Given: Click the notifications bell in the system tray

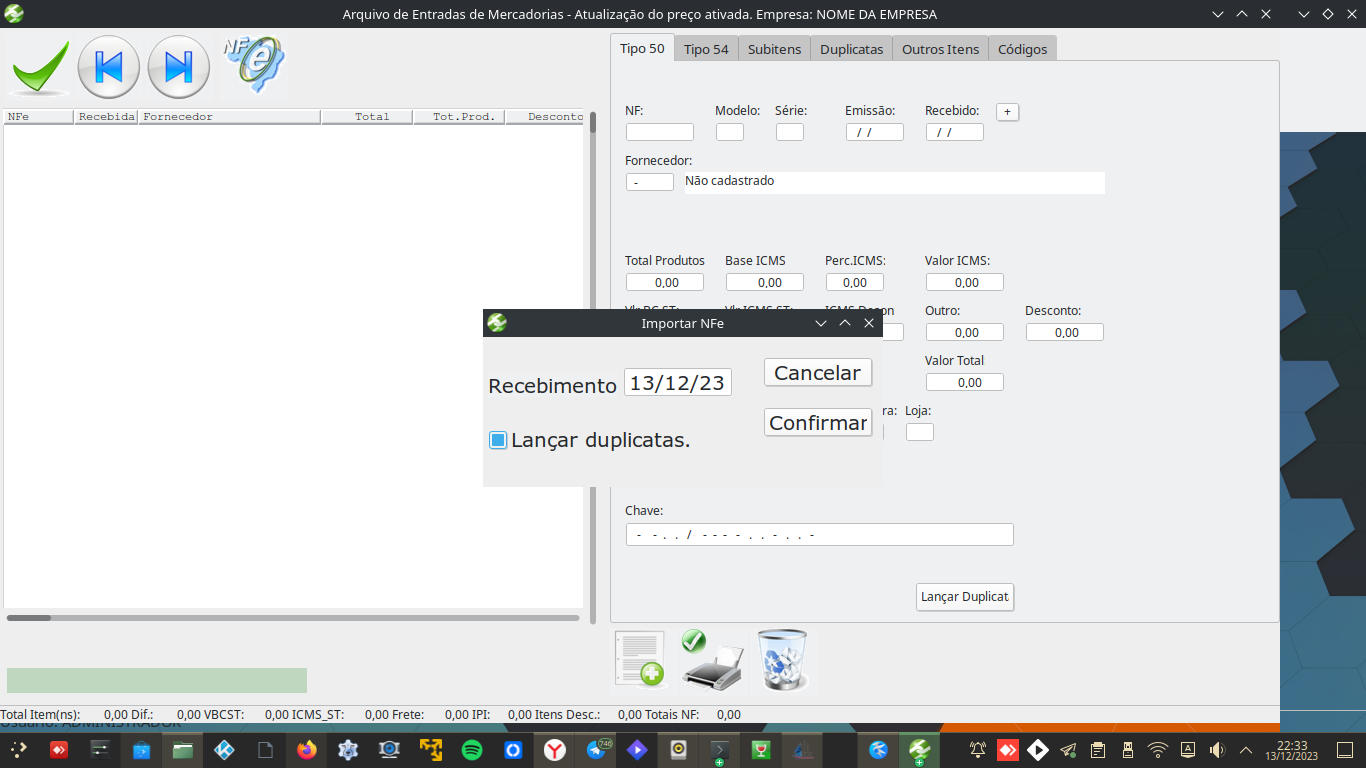Looking at the screenshot, I should [x=978, y=749].
